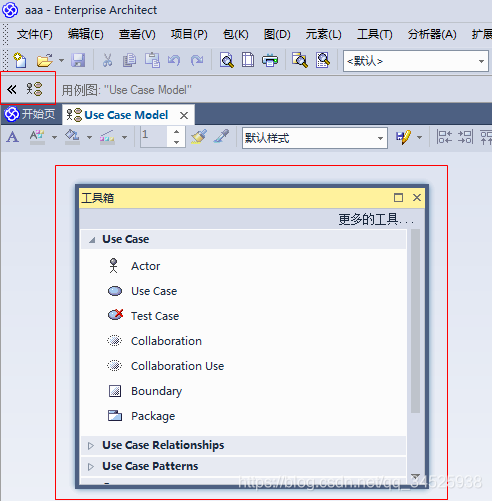Open the <默认> layout combo box
This screenshot has width=492, height=501.
click(416, 61)
